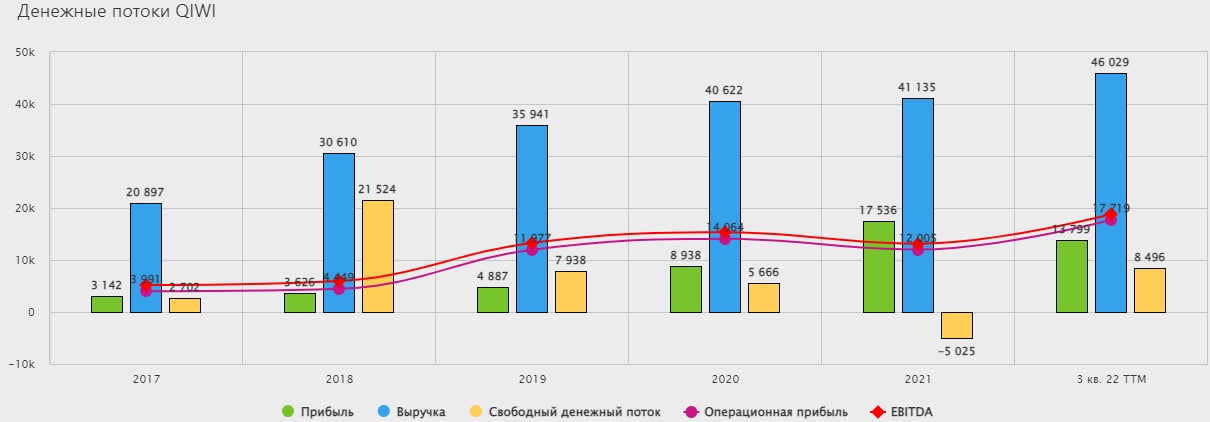Click the green 17 536 profit bar
Viewport: 1210px width, 422px height.
[x=879, y=266]
